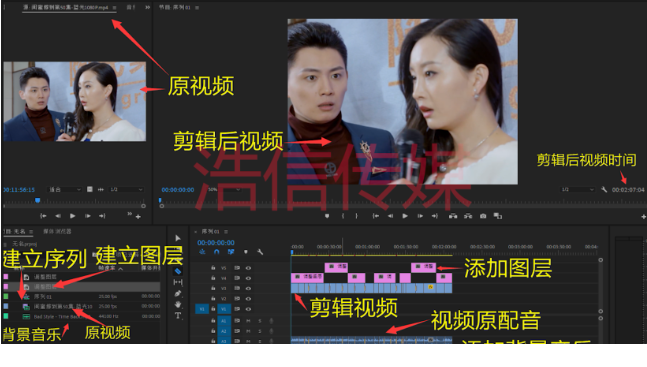The width and height of the screenshot is (647, 367).
Task: Select the Type tool
Action: [178, 315]
